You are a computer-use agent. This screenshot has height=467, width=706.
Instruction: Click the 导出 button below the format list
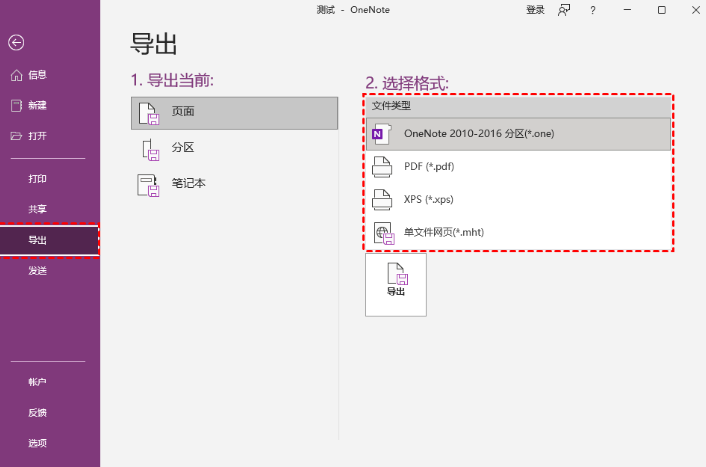396,285
